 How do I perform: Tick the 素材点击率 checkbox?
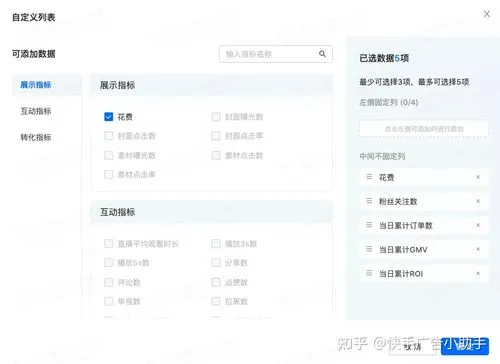[109, 174]
